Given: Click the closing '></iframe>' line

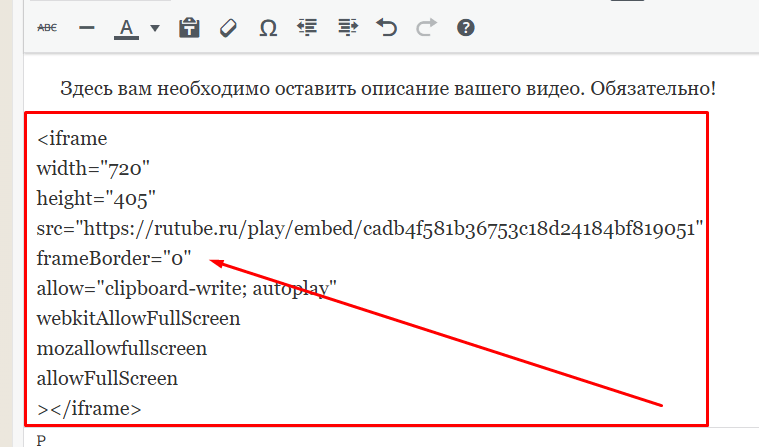Looking at the screenshot, I should 89,409.
